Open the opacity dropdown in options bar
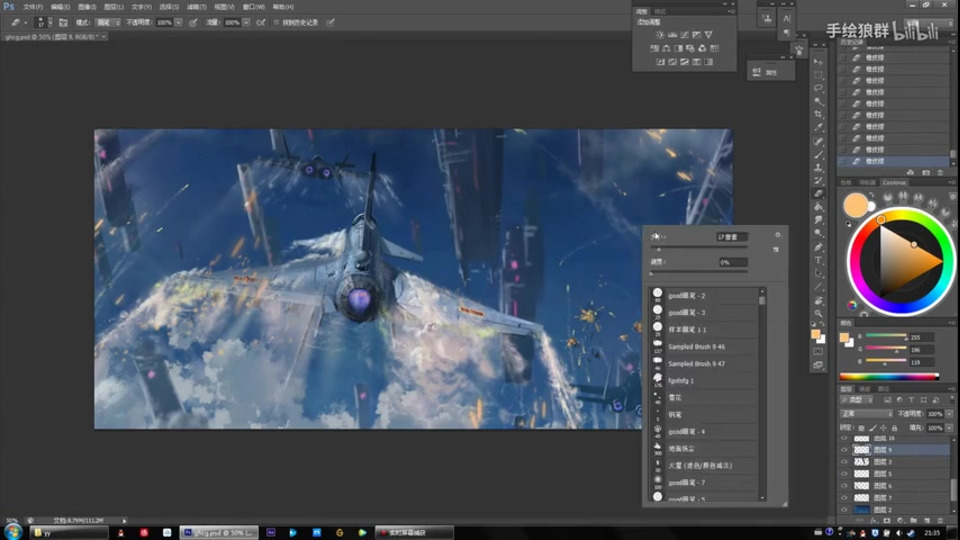 178,23
